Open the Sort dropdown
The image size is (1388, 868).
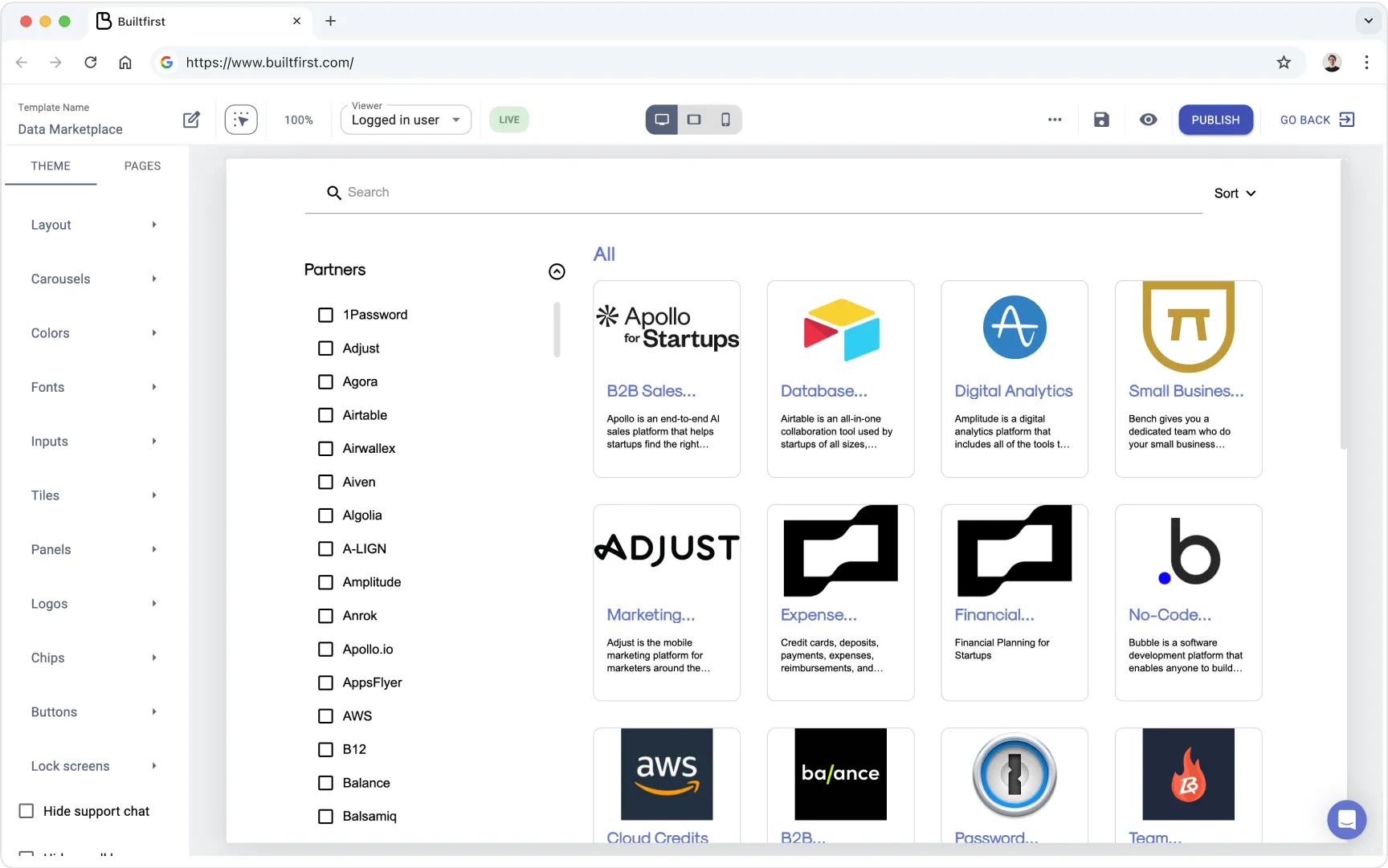(x=1235, y=194)
